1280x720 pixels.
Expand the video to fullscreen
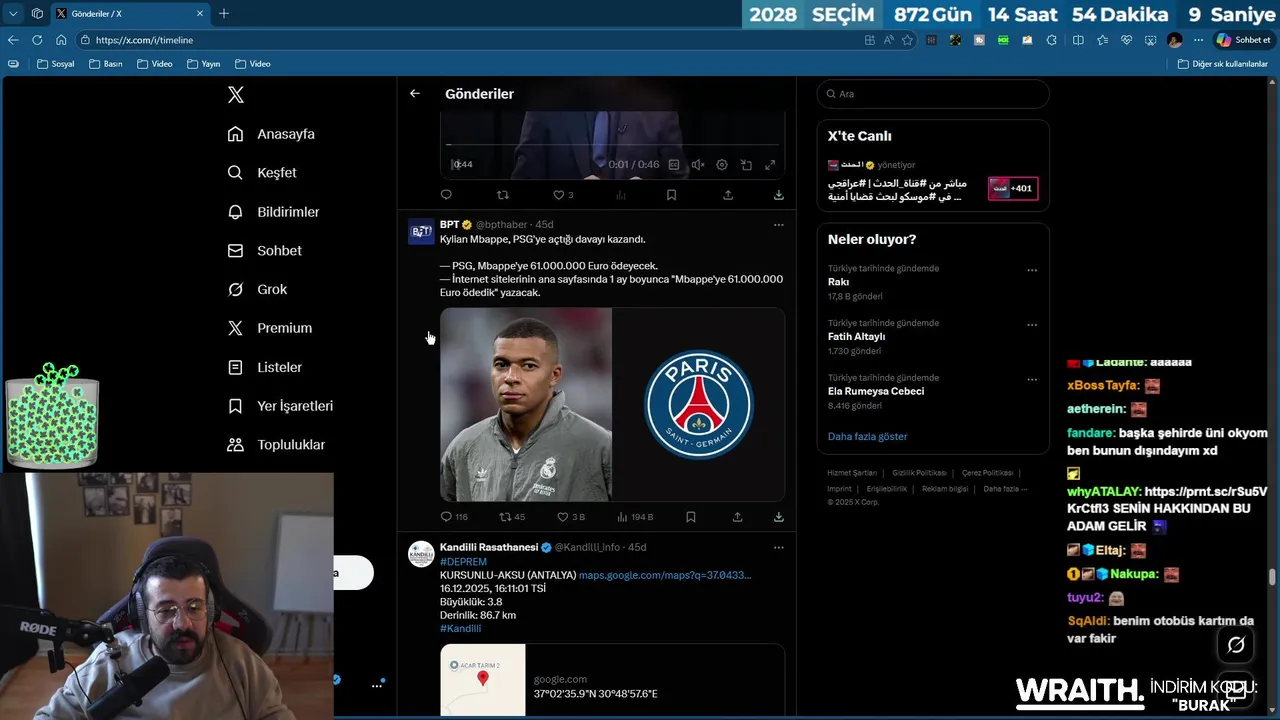(x=770, y=165)
